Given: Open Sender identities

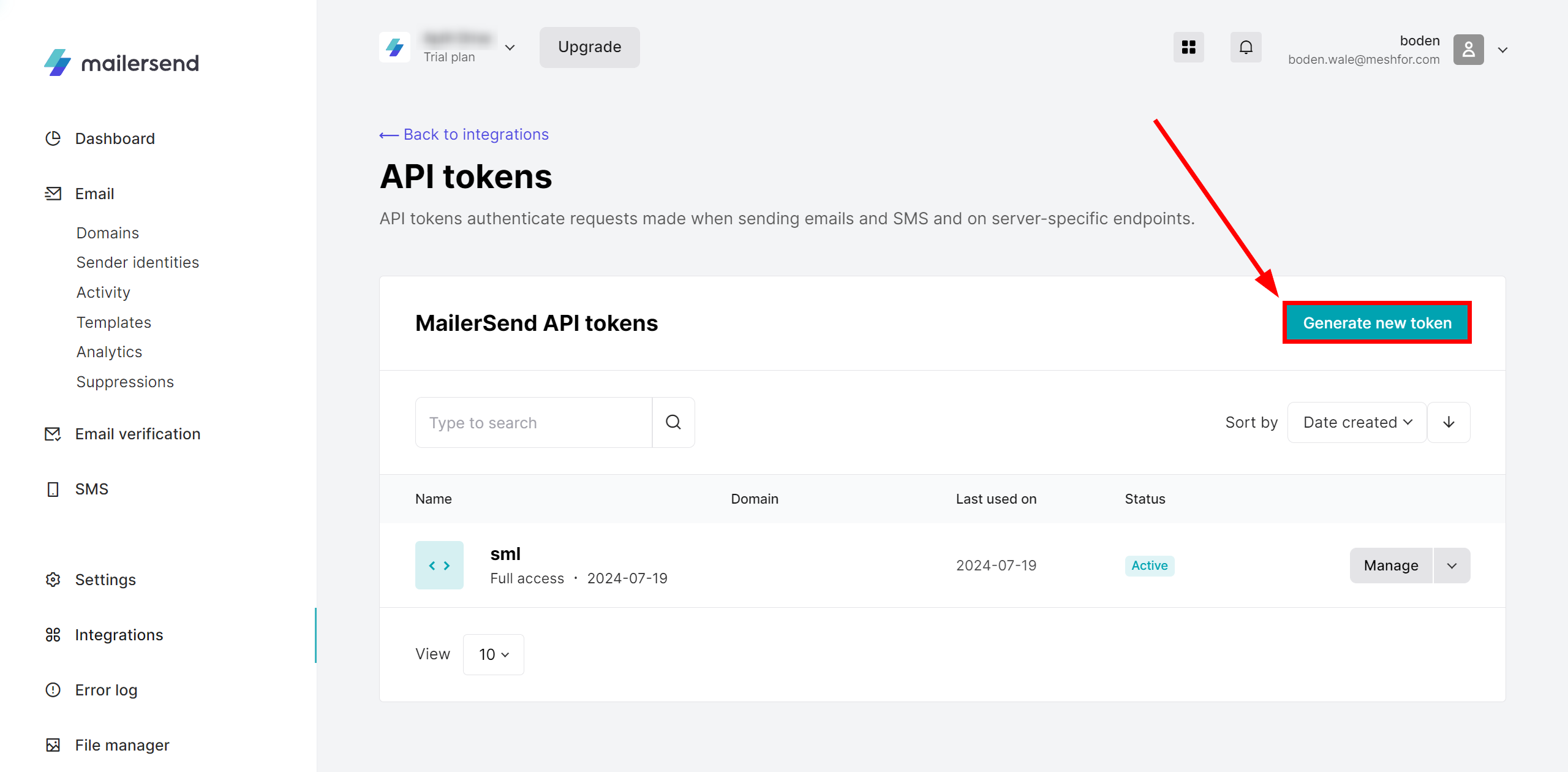Looking at the screenshot, I should tap(138, 262).
